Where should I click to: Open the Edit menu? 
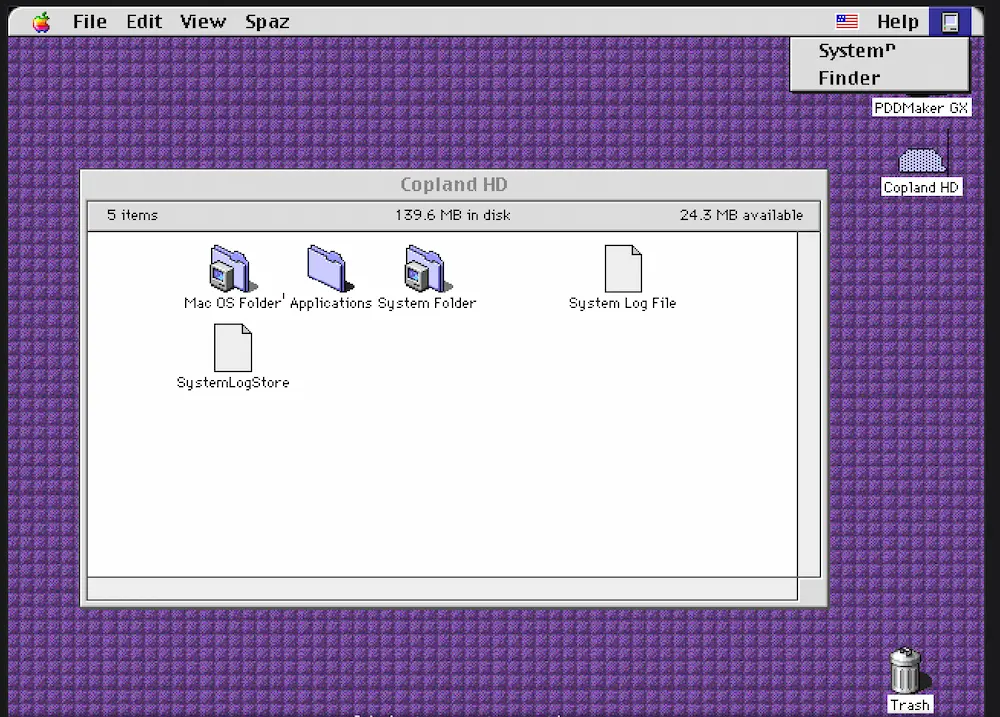143,22
